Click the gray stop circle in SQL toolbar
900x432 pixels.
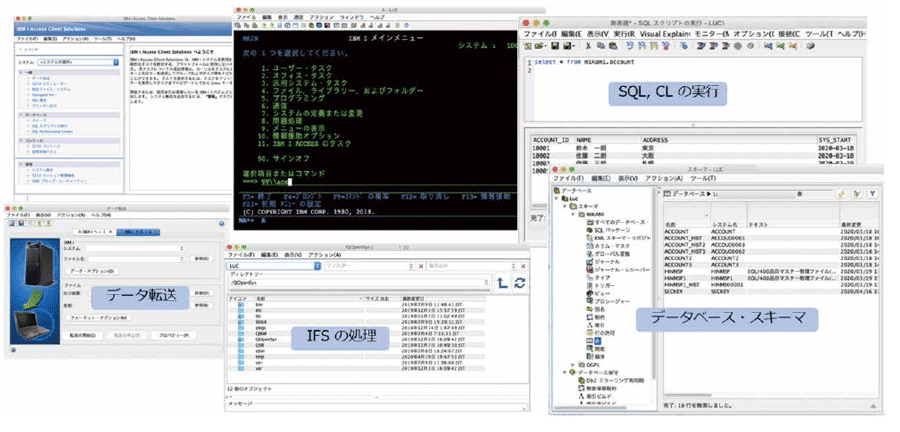737,46
